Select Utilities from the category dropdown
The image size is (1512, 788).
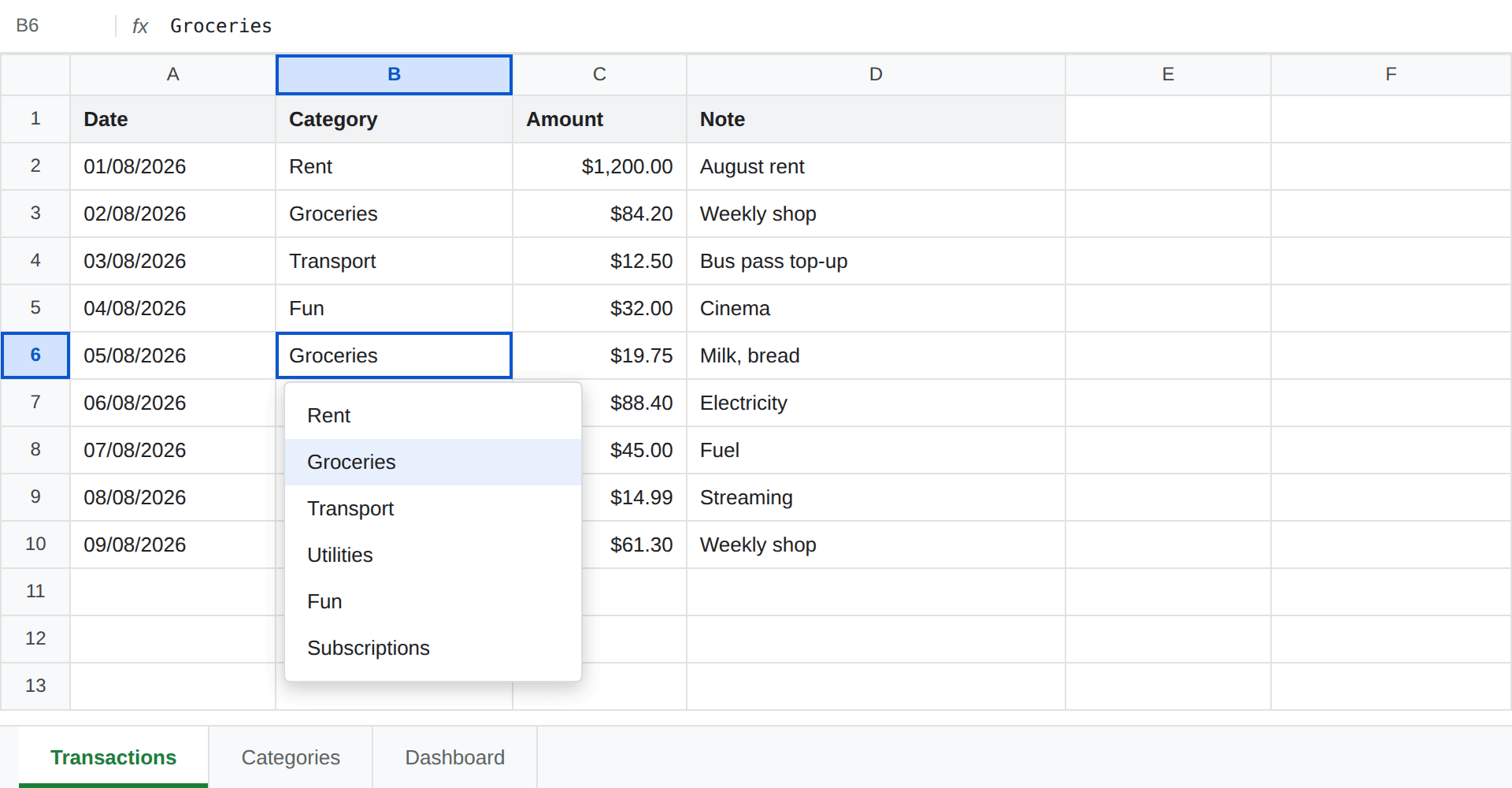pyautogui.click(x=432, y=555)
